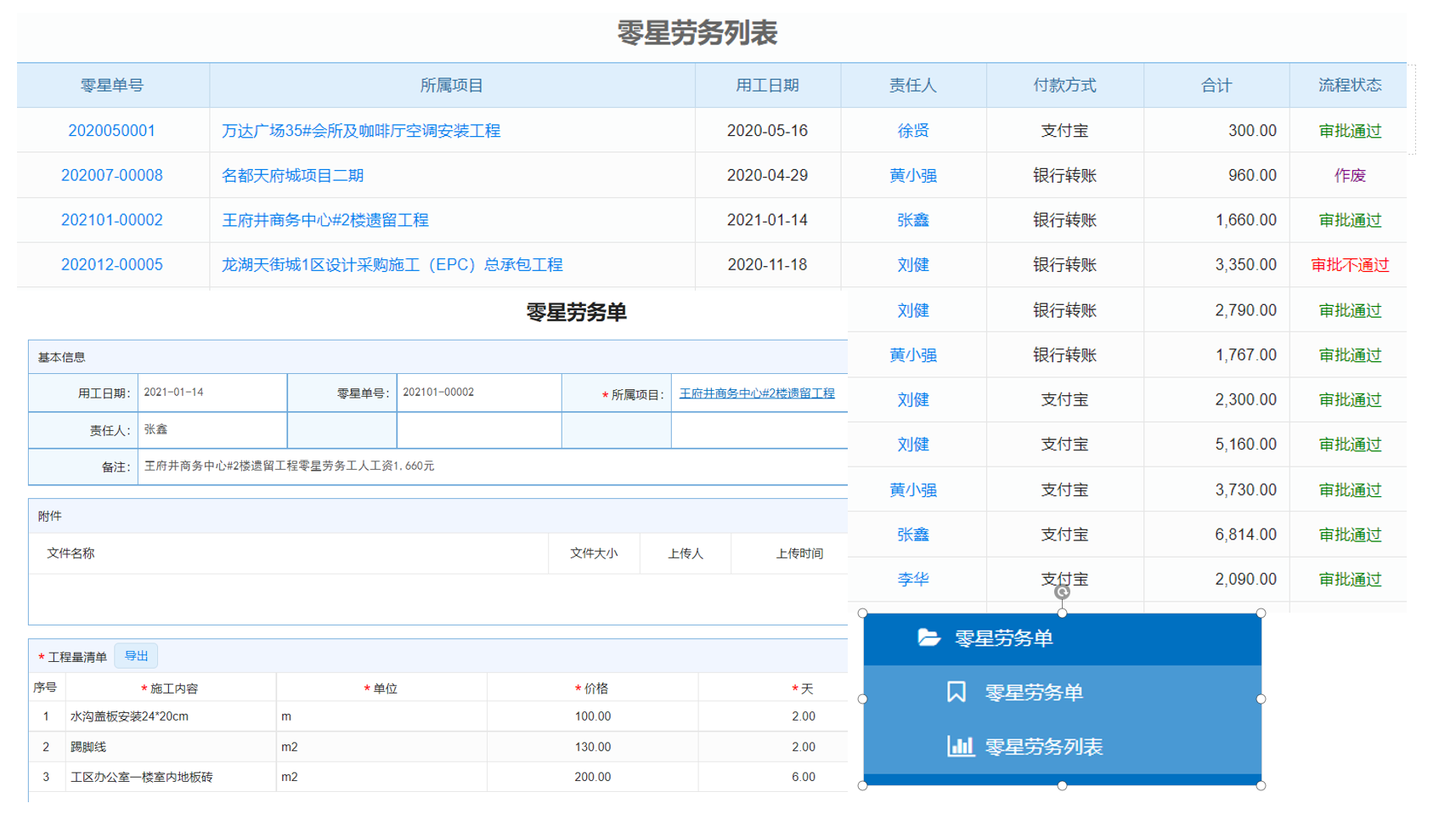
Task: Open 万达广场35#会所及咖啡厅空调安装工程 project link
Action: pyautogui.click(x=361, y=131)
